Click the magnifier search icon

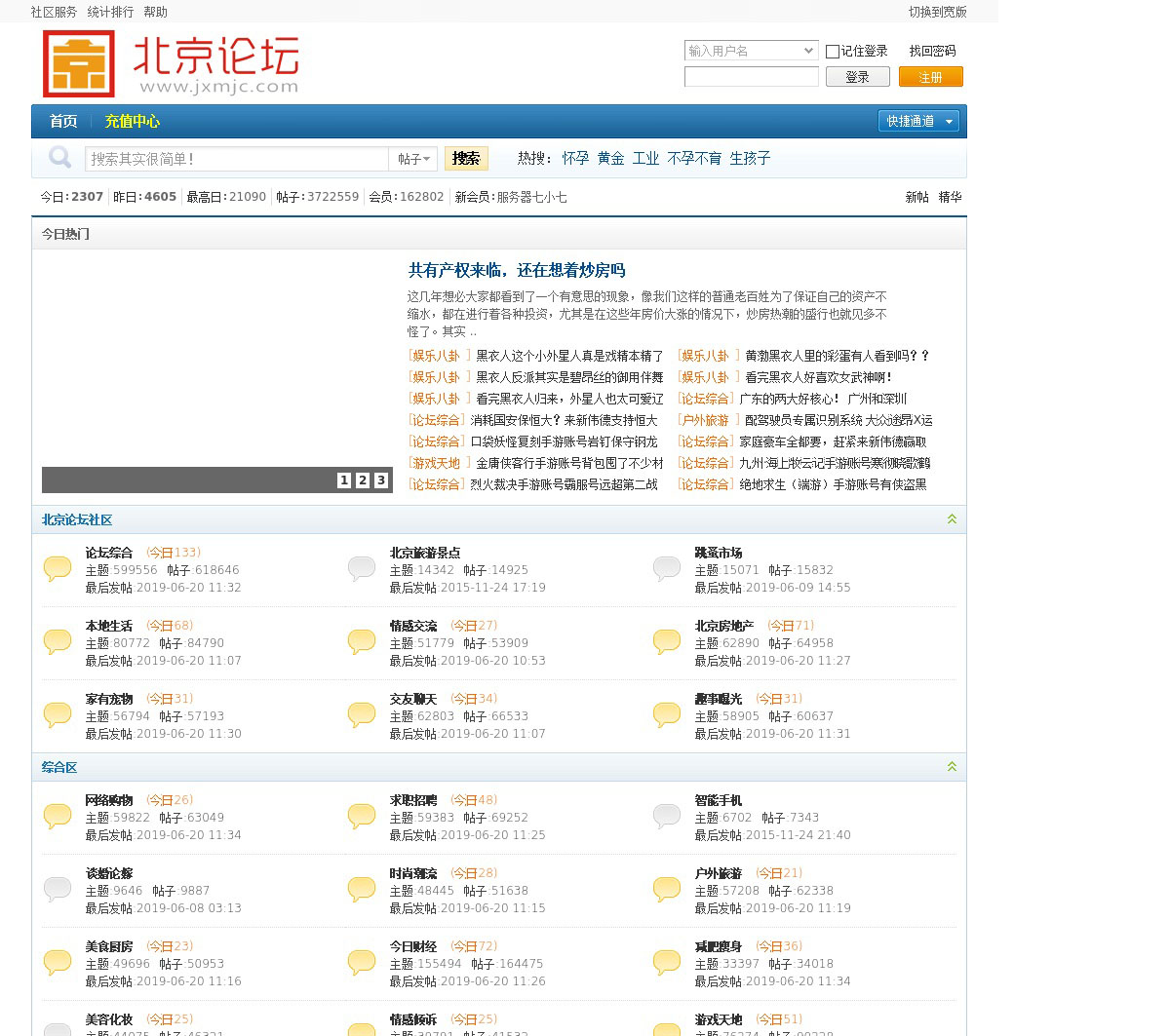(x=59, y=158)
